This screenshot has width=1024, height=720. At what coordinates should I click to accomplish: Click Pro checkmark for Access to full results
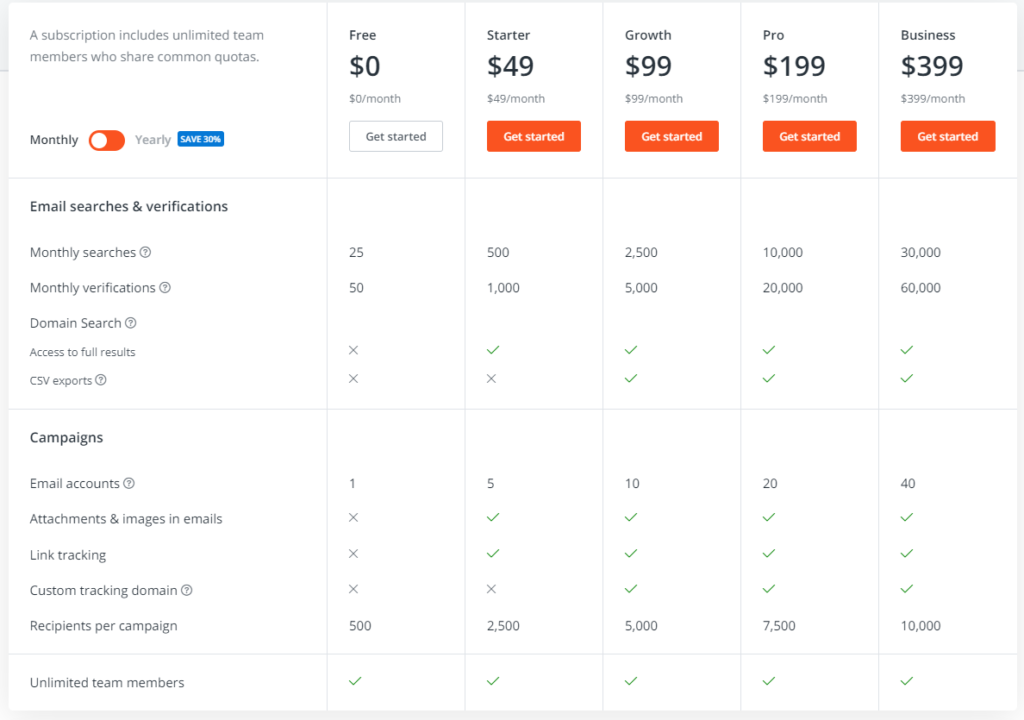[769, 350]
